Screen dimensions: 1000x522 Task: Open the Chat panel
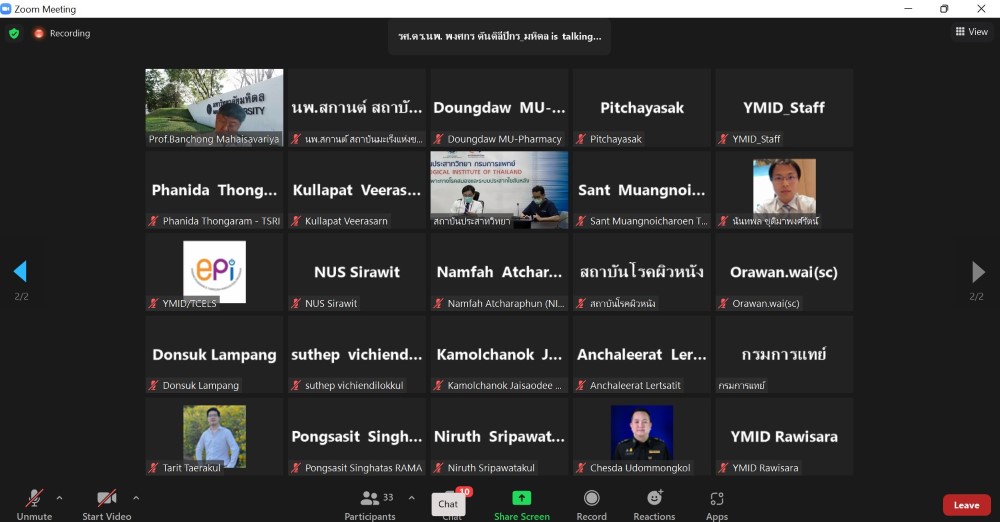coord(450,504)
